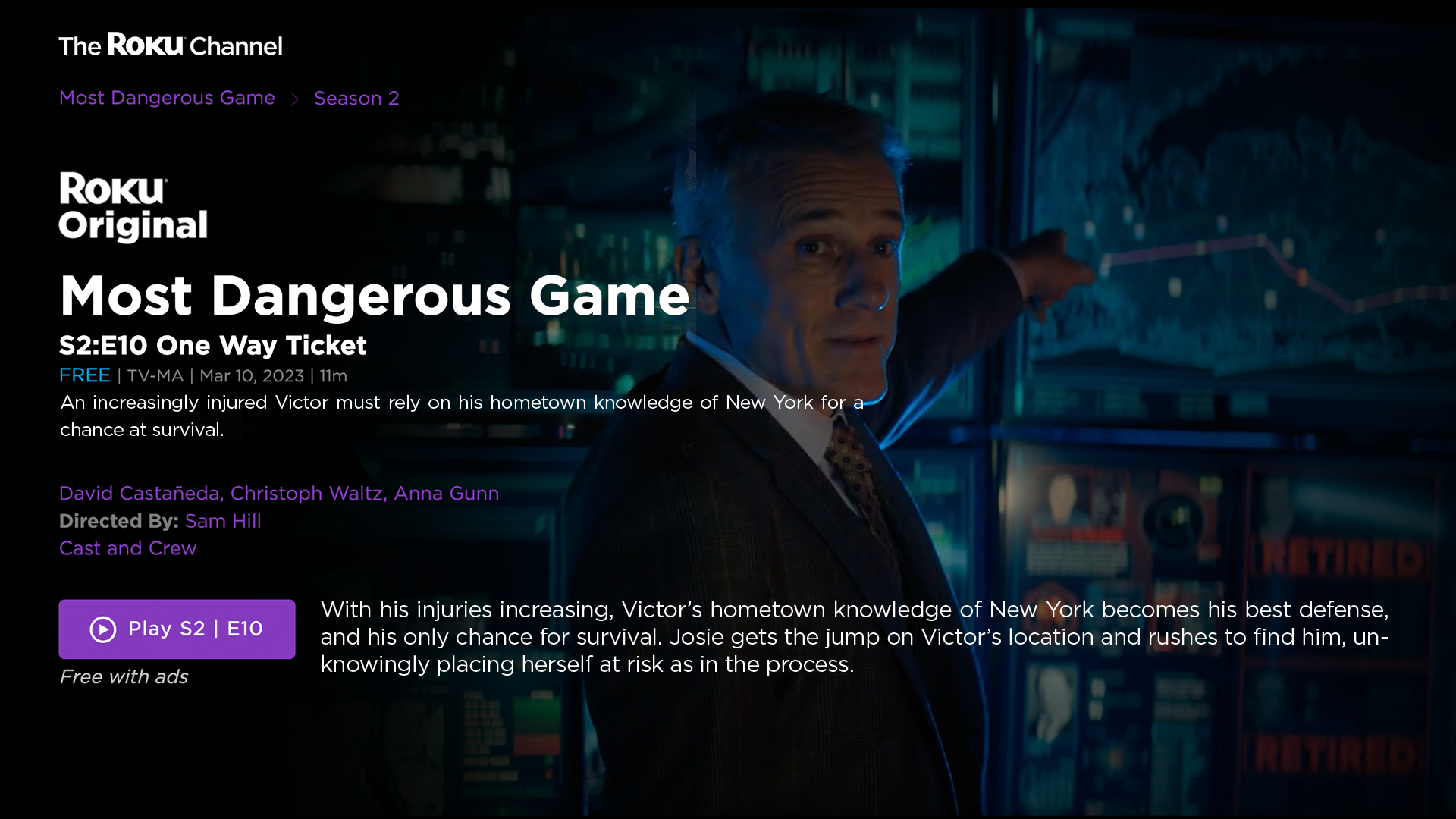The width and height of the screenshot is (1456, 819).
Task: Play S2 | E10 episode
Action: (177, 629)
